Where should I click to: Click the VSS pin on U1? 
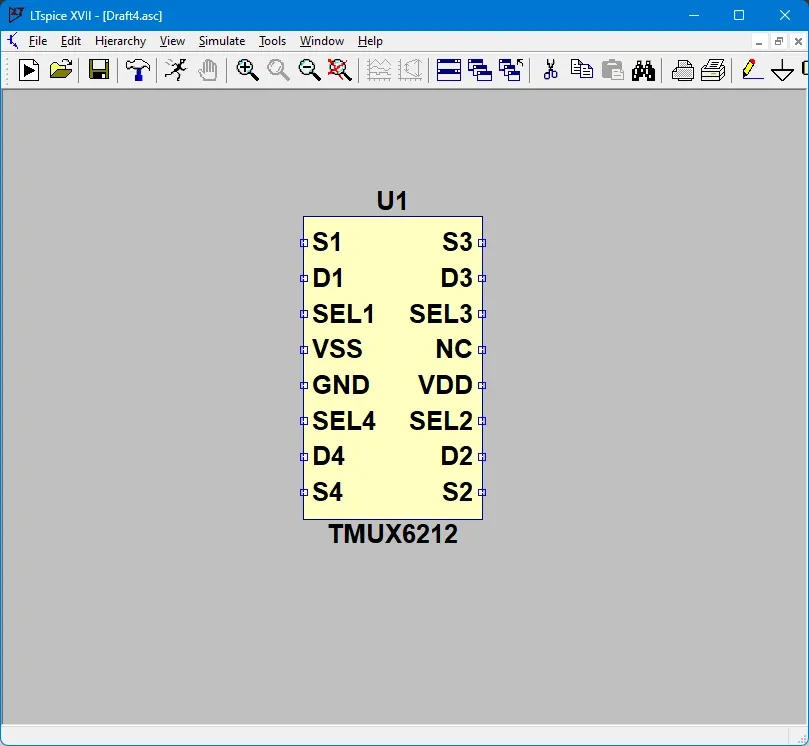(x=304, y=350)
